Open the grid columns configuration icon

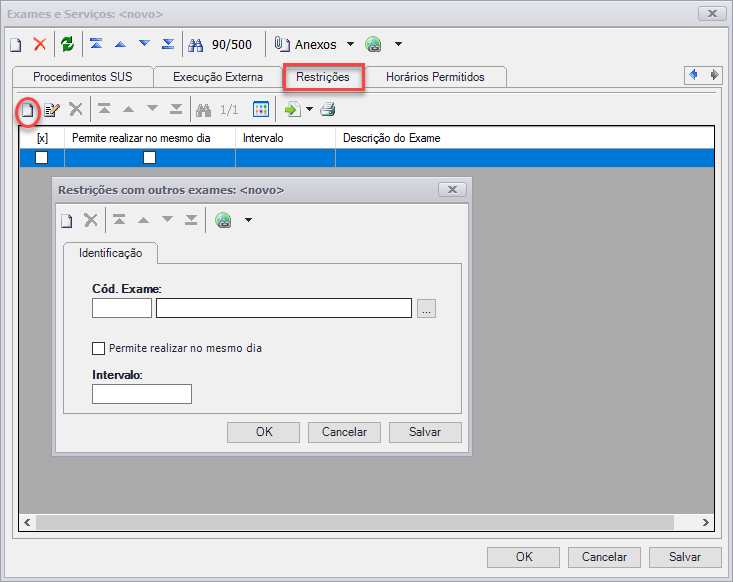(x=261, y=110)
